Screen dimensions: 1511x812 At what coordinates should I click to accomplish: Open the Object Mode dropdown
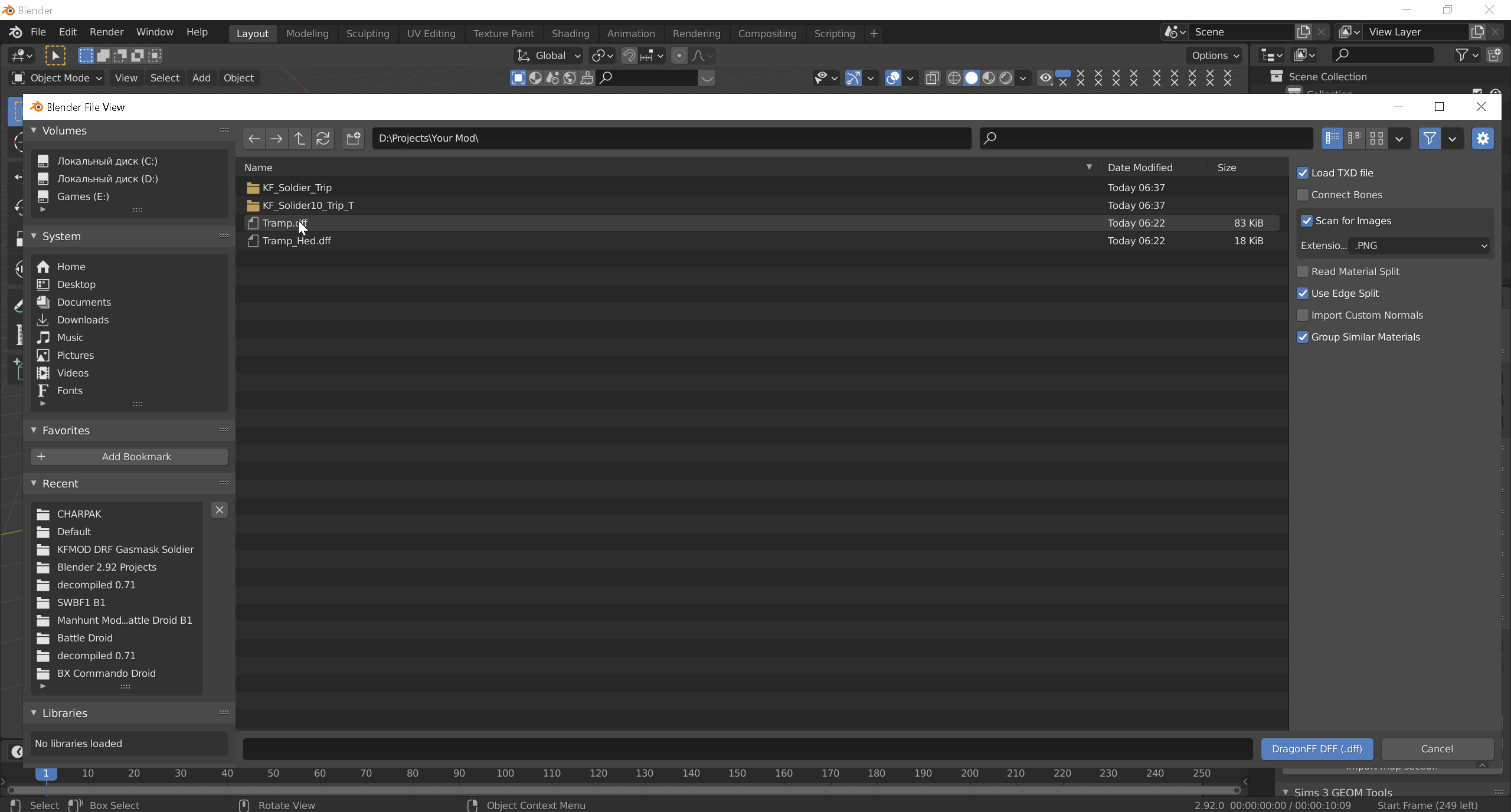coord(57,78)
